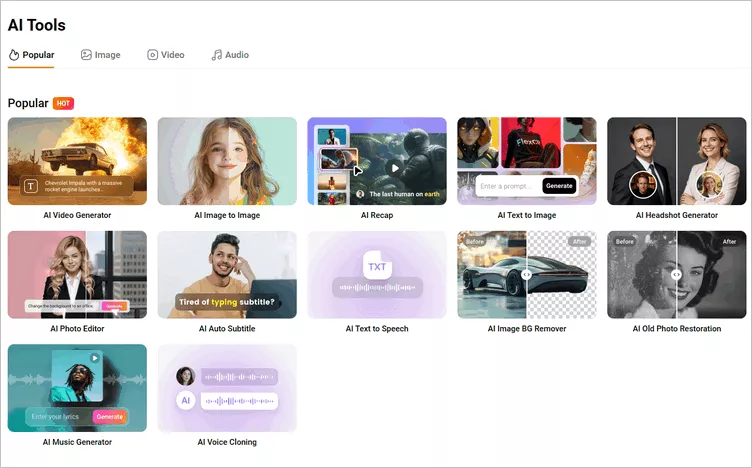Click the AI Tools page heading
This screenshot has height=468, width=752.
[x=36, y=25]
